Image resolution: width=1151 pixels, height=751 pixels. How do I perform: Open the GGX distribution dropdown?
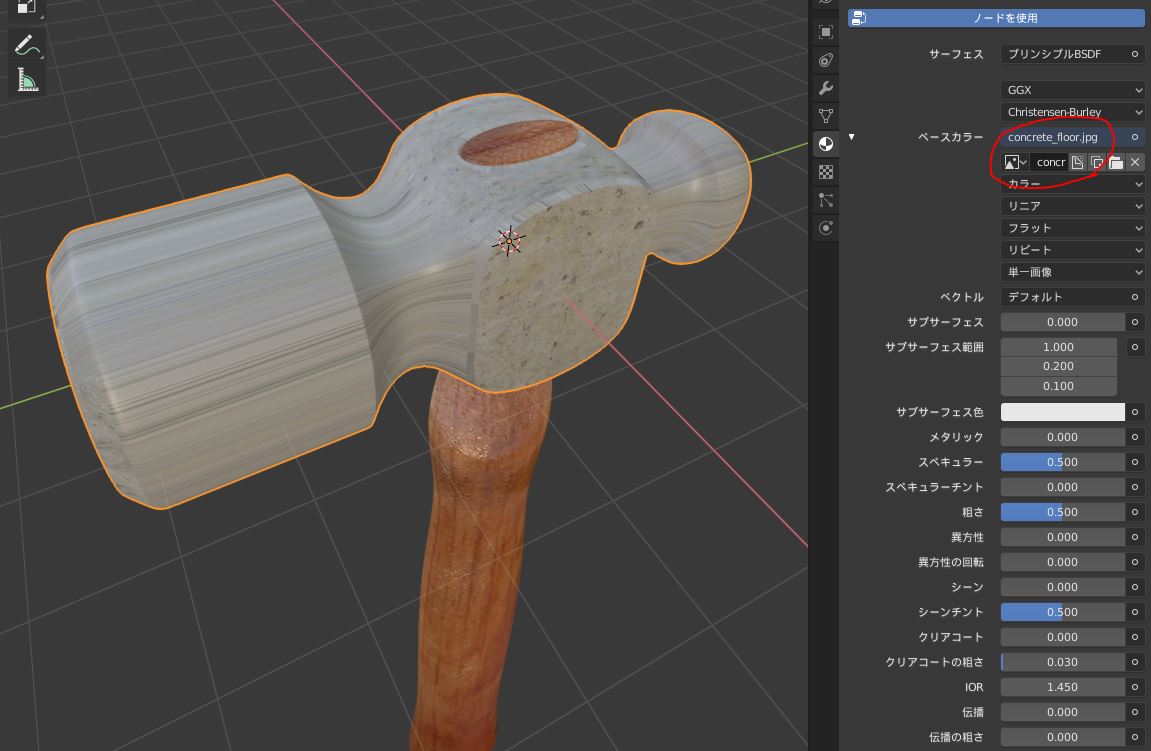coord(1072,90)
